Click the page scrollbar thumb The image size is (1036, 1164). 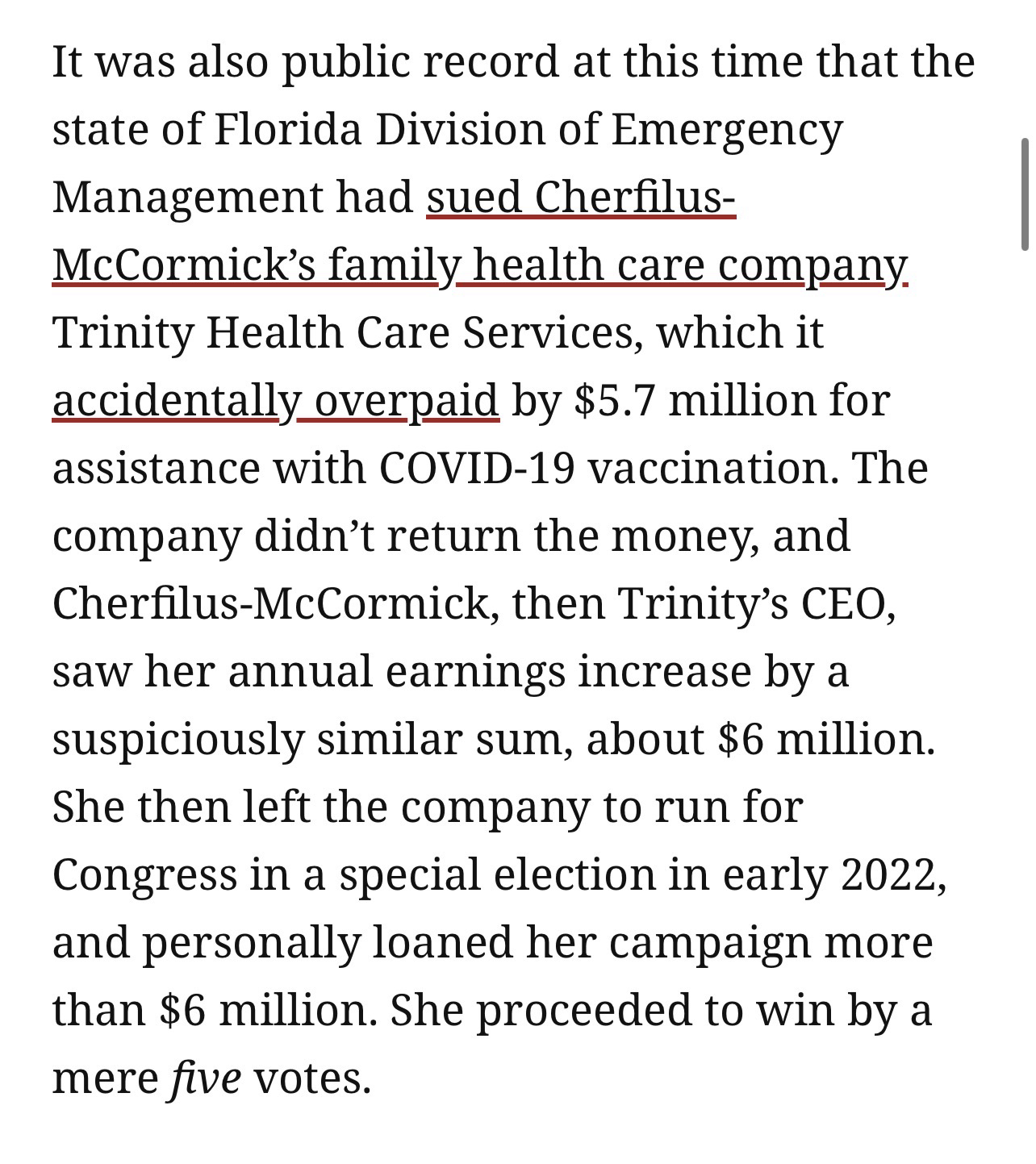1025,194
